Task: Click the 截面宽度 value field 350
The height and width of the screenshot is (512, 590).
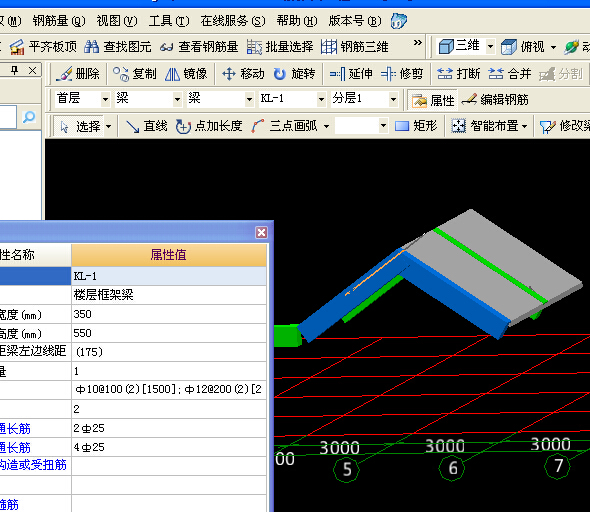Action: [169, 314]
